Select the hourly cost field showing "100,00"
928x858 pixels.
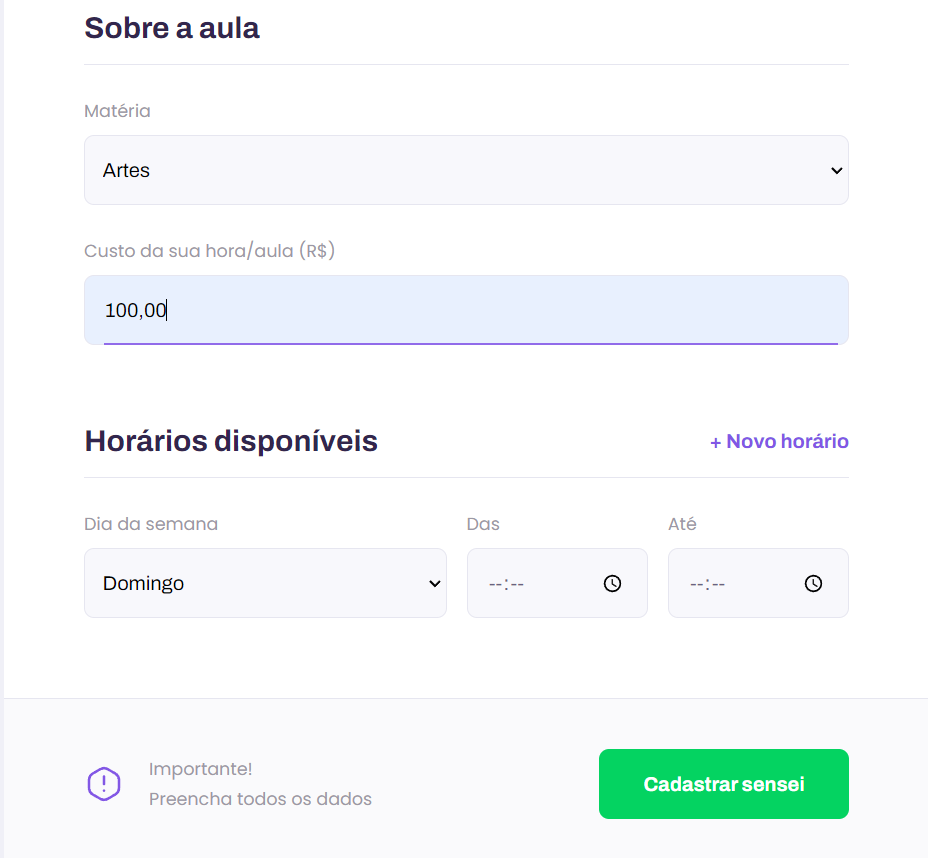coord(465,310)
